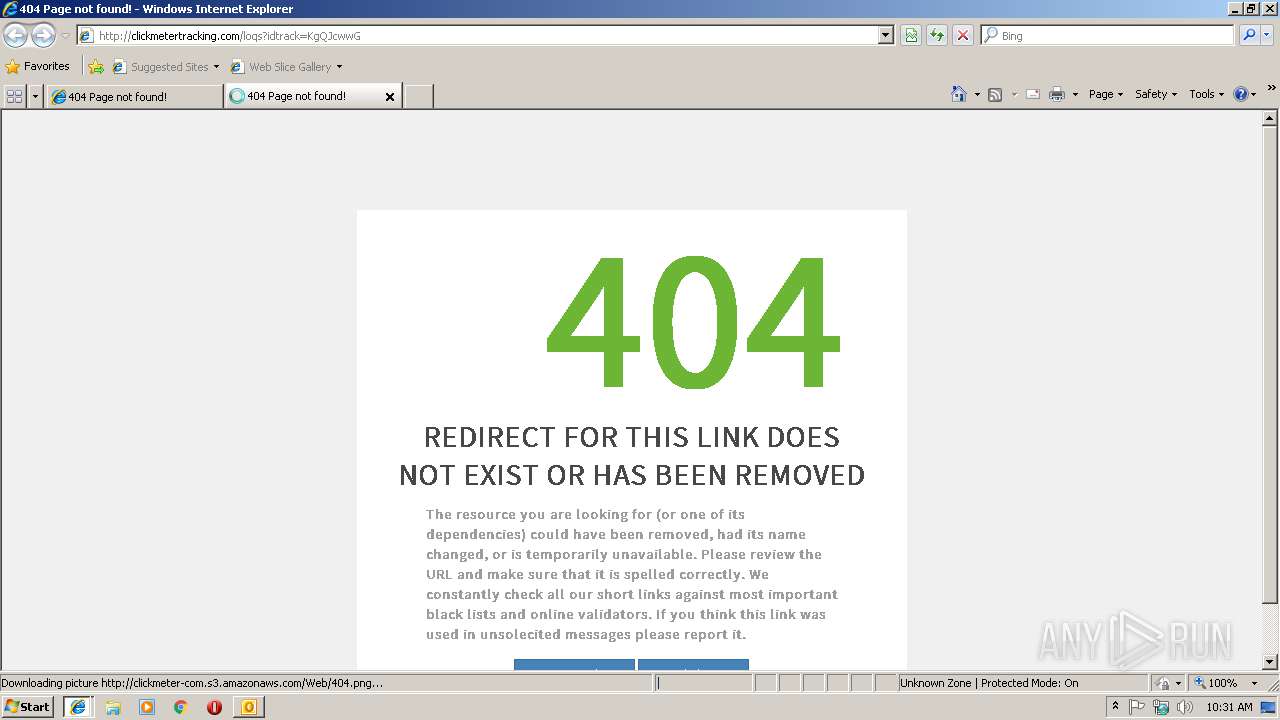Viewport: 1280px width, 720px height.
Task: Open the Safety menu
Action: [1155, 94]
